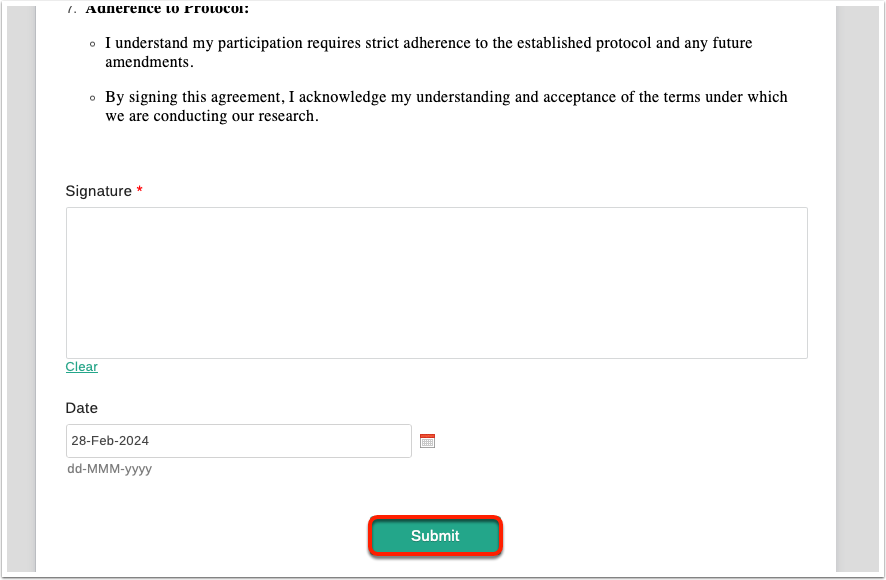886x580 pixels.
Task: Click inside the empty Signature drawing box
Action: [436, 283]
